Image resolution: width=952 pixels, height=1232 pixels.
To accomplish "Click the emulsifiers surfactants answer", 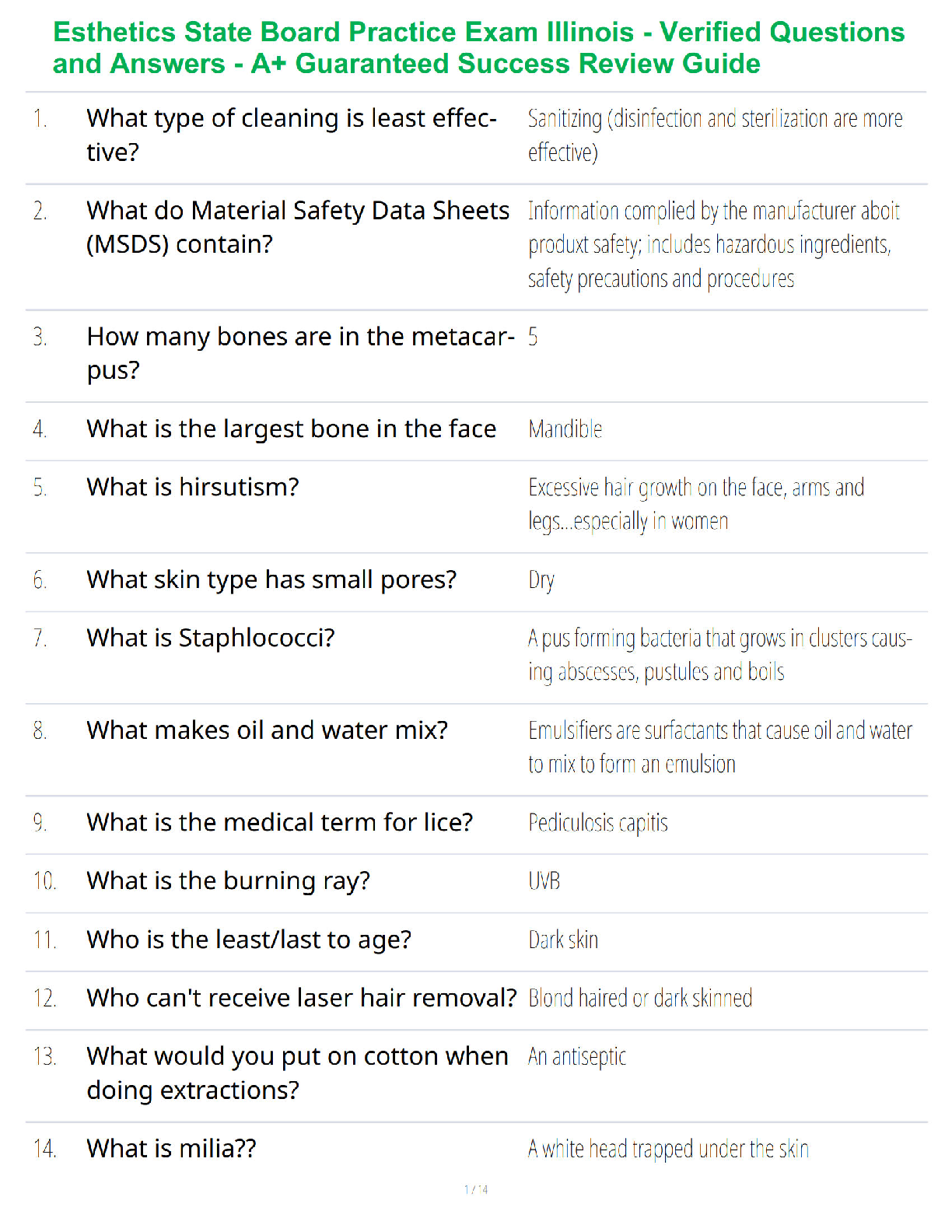I will tap(720, 747).
